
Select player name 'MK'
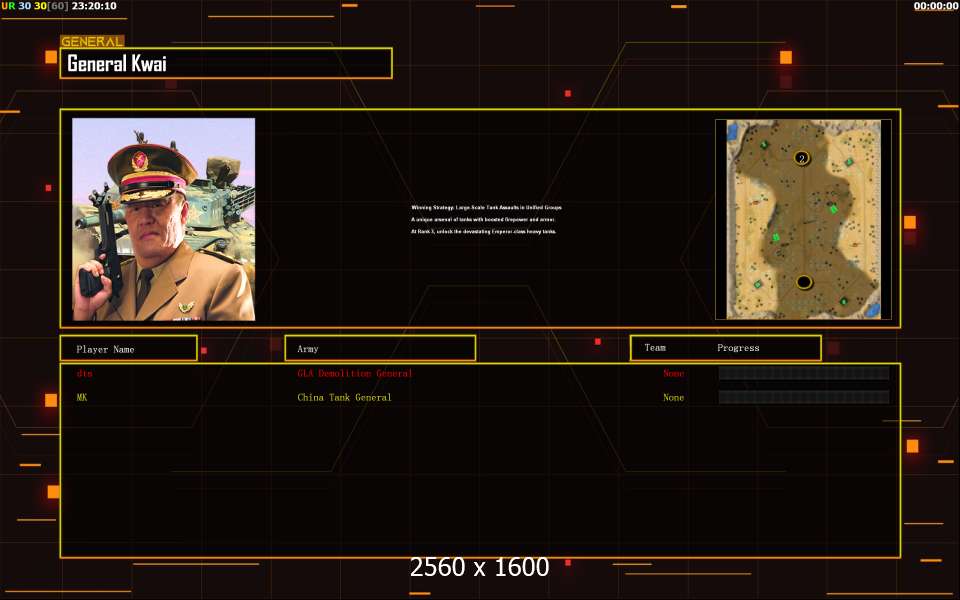82,397
